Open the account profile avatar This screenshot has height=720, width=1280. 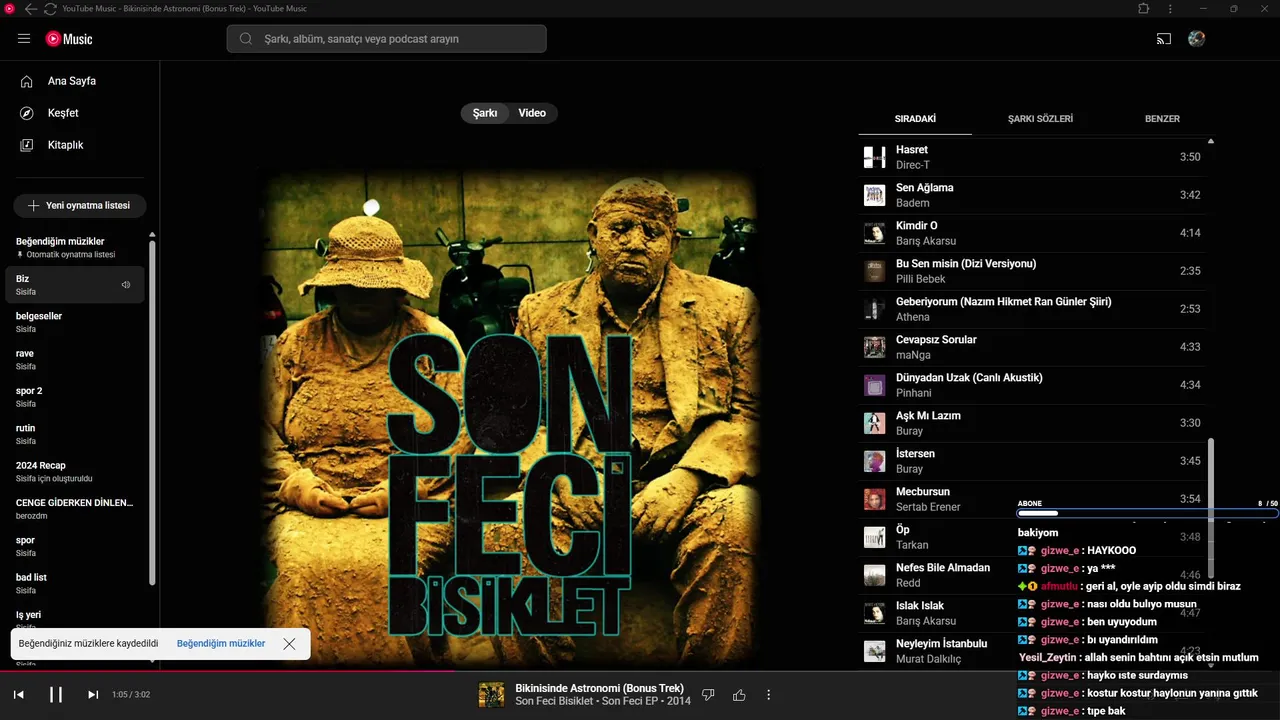pyautogui.click(x=1196, y=39)
